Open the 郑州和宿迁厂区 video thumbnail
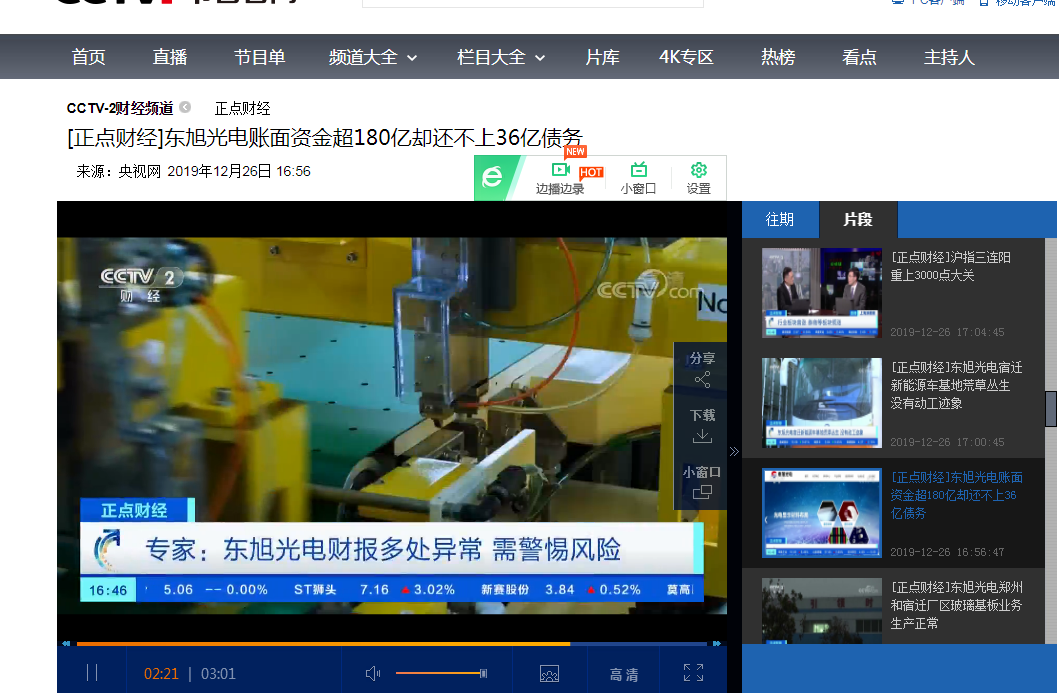 point(822,611)
